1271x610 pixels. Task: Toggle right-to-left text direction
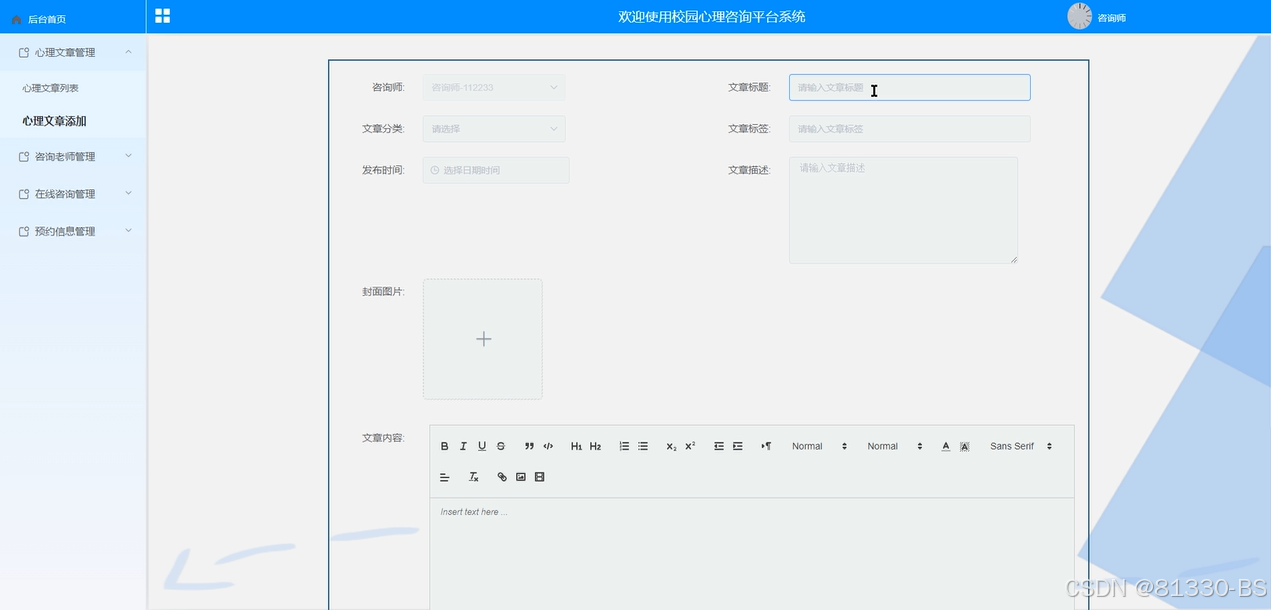tap(766, 446)
